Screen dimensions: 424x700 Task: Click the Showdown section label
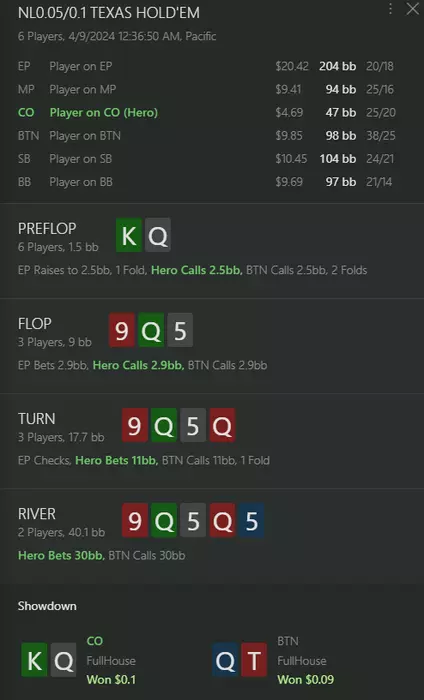point(47,606)
